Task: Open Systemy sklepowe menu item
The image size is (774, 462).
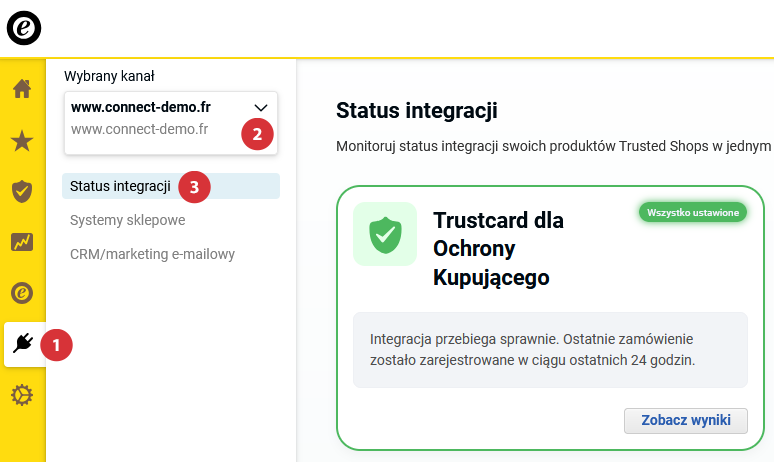Action: click(x=127, y=220)
